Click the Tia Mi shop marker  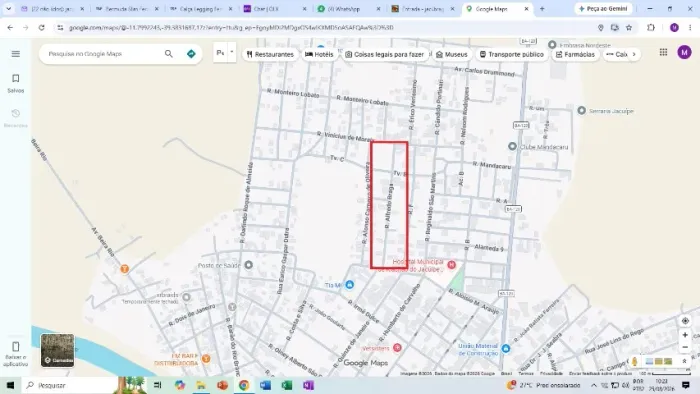pos(350,285)
